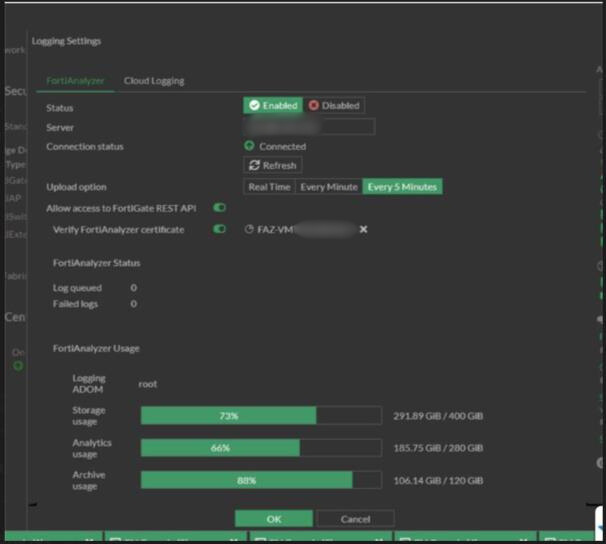Refresh the connection status

pos(272,165)
